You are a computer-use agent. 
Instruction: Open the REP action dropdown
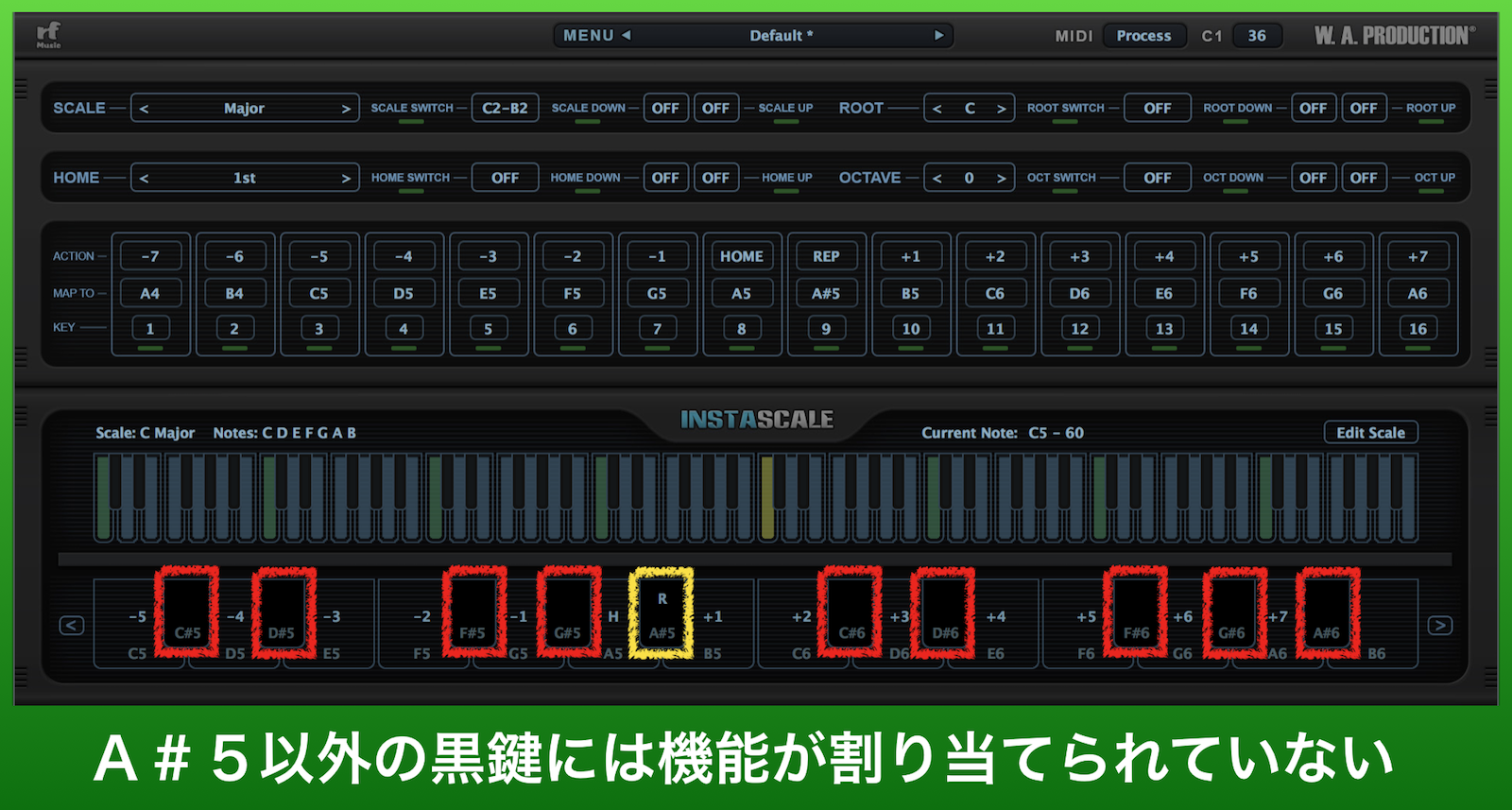[826, 256]
